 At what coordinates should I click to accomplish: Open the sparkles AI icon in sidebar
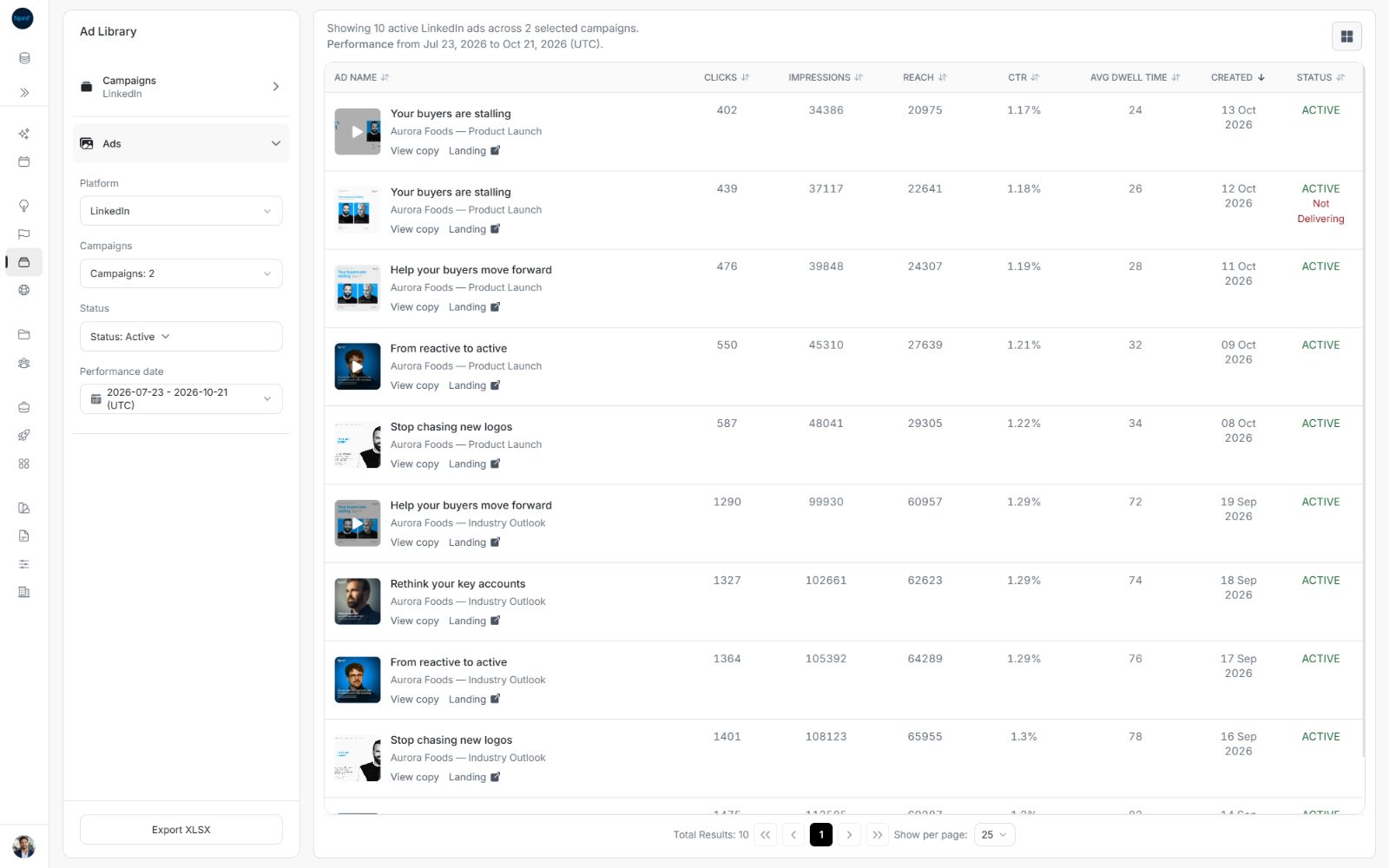tap(24, 134)
